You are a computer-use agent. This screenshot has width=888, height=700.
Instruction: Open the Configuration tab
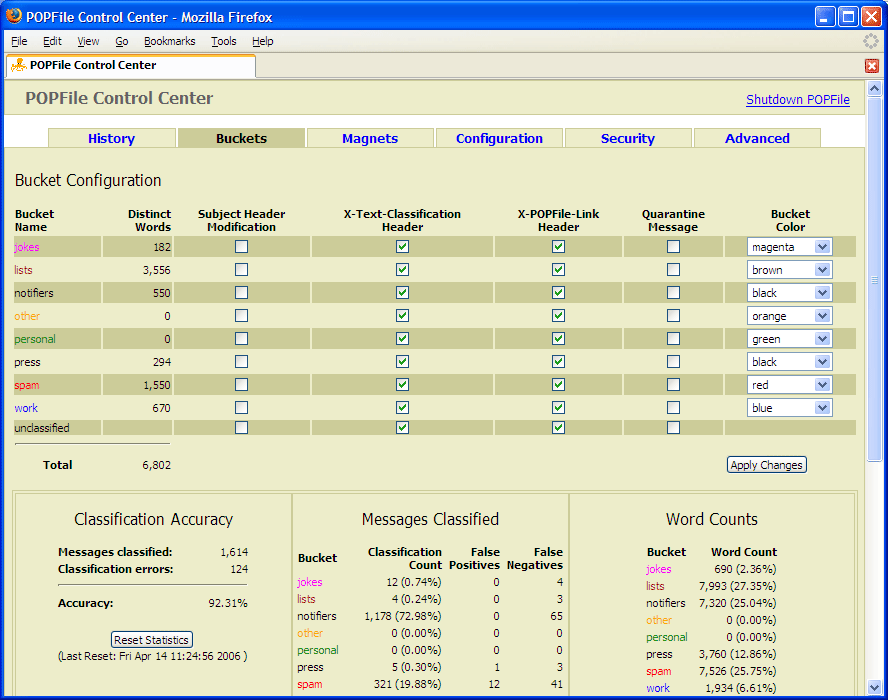point(499,138)
